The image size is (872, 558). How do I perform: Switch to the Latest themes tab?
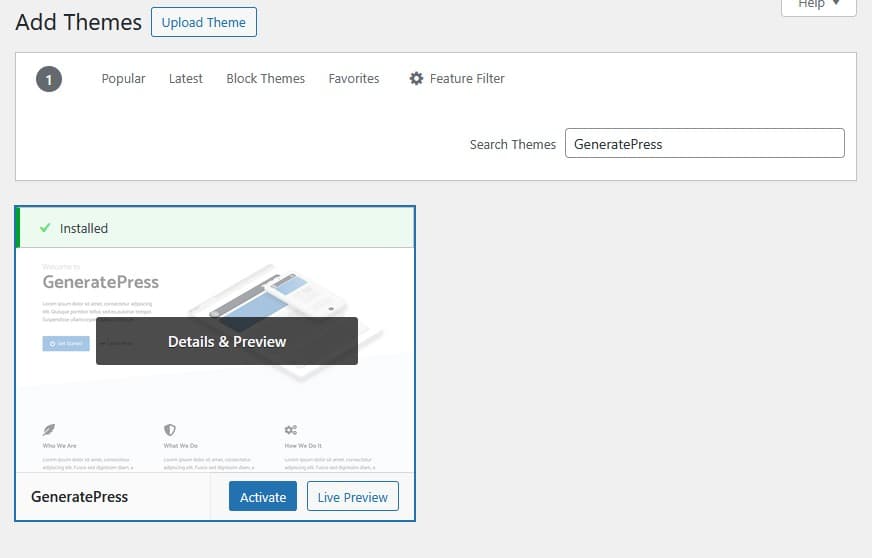[x=185, y=78]
